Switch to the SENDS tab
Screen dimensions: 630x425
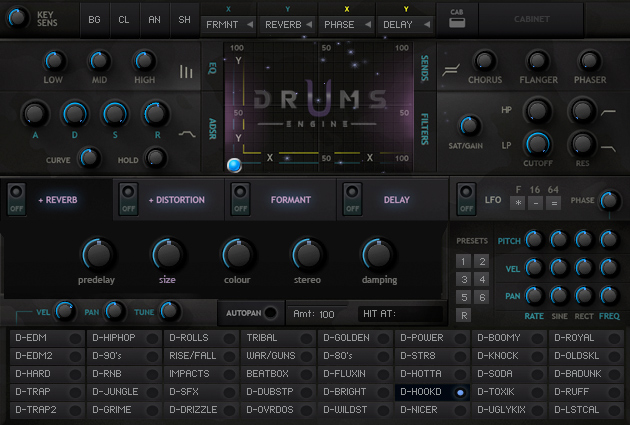(x=424, y=68)
